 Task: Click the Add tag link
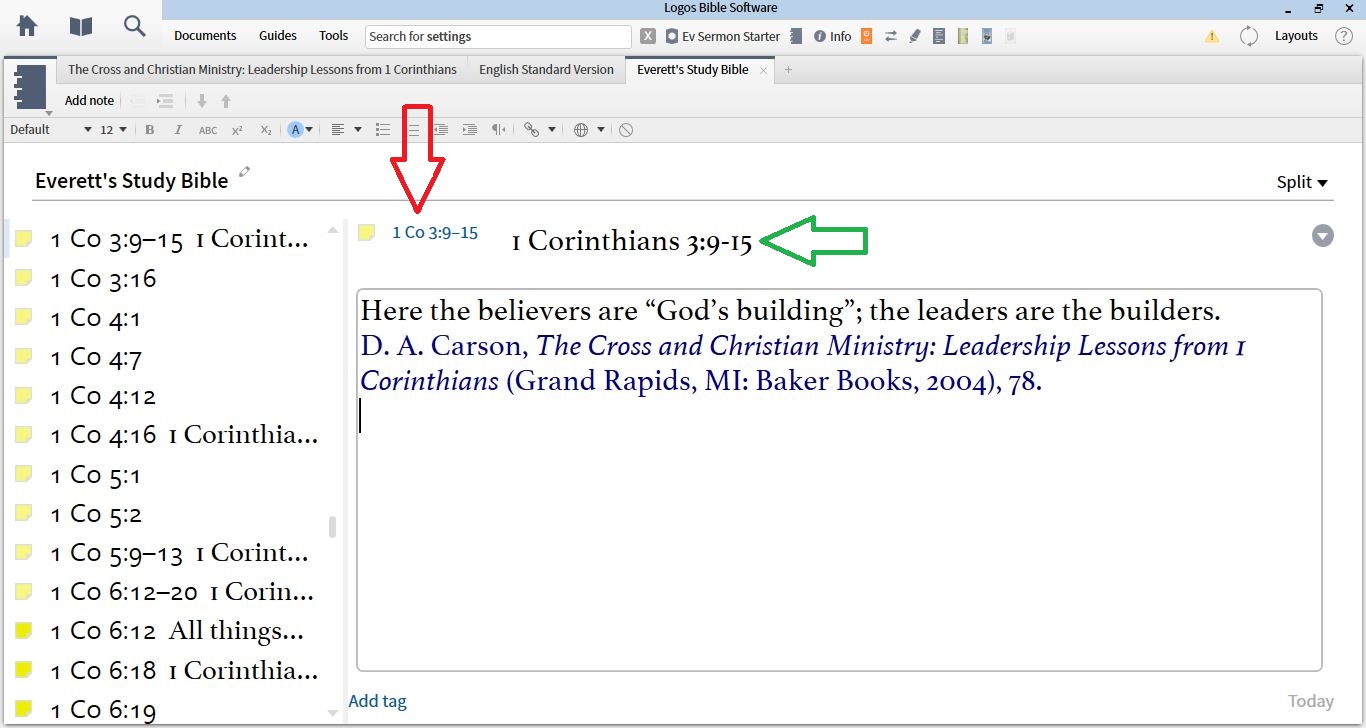(x=377, y=702)
